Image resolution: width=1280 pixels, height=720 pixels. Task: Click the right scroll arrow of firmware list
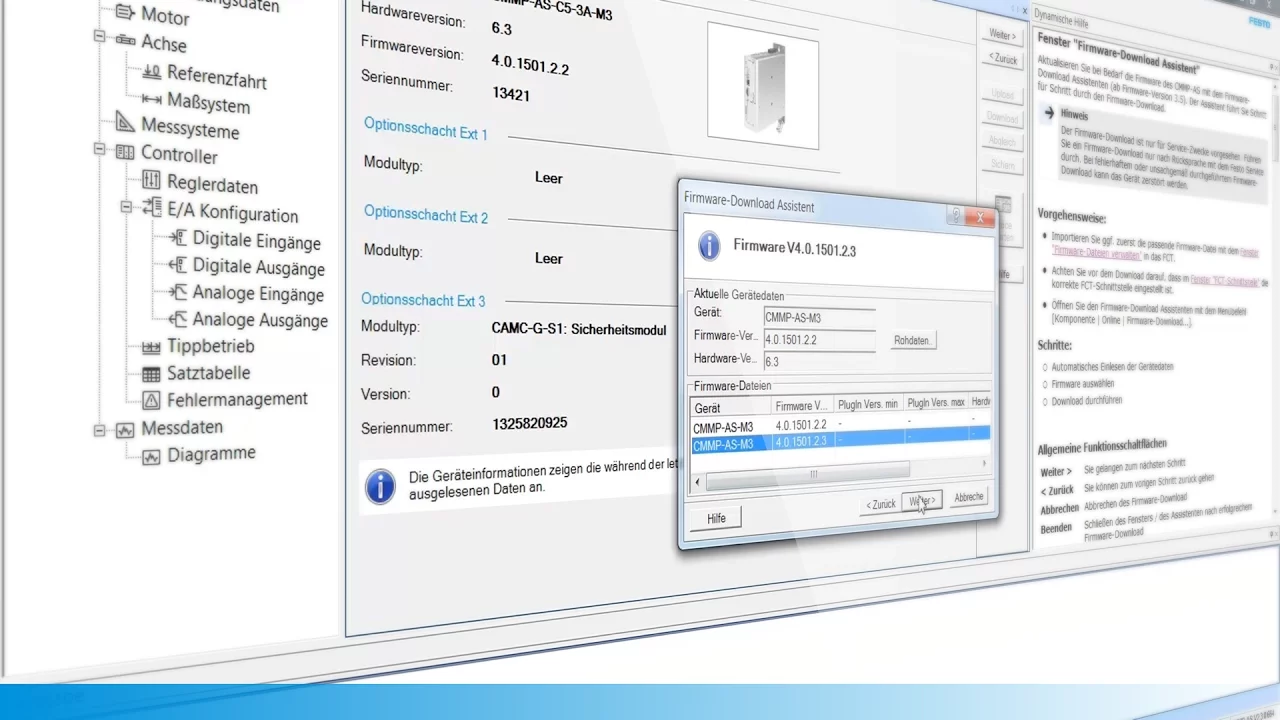coord(984,464)
